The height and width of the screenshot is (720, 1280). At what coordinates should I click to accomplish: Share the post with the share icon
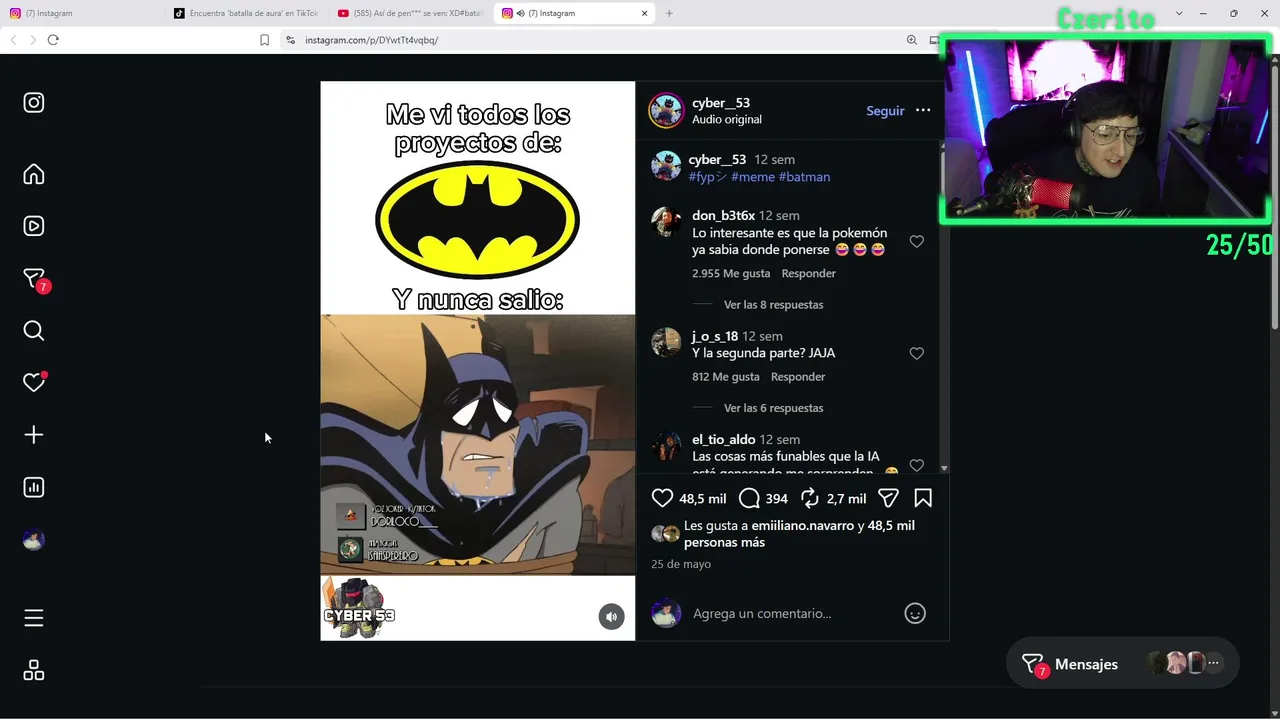coord(888,498)
